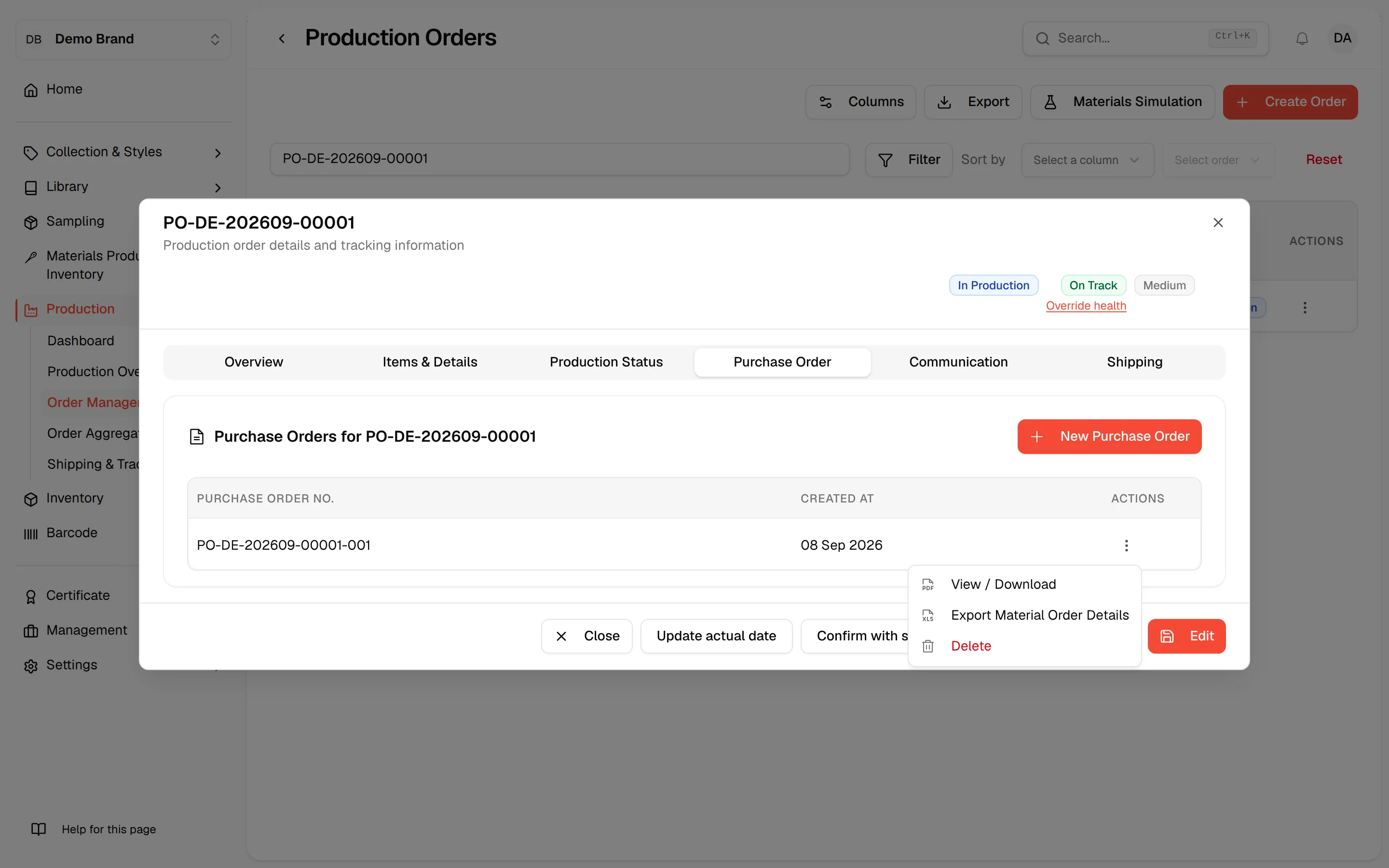Click the Close button in dialog footer

pyautogui.click(x=586, y=636)
